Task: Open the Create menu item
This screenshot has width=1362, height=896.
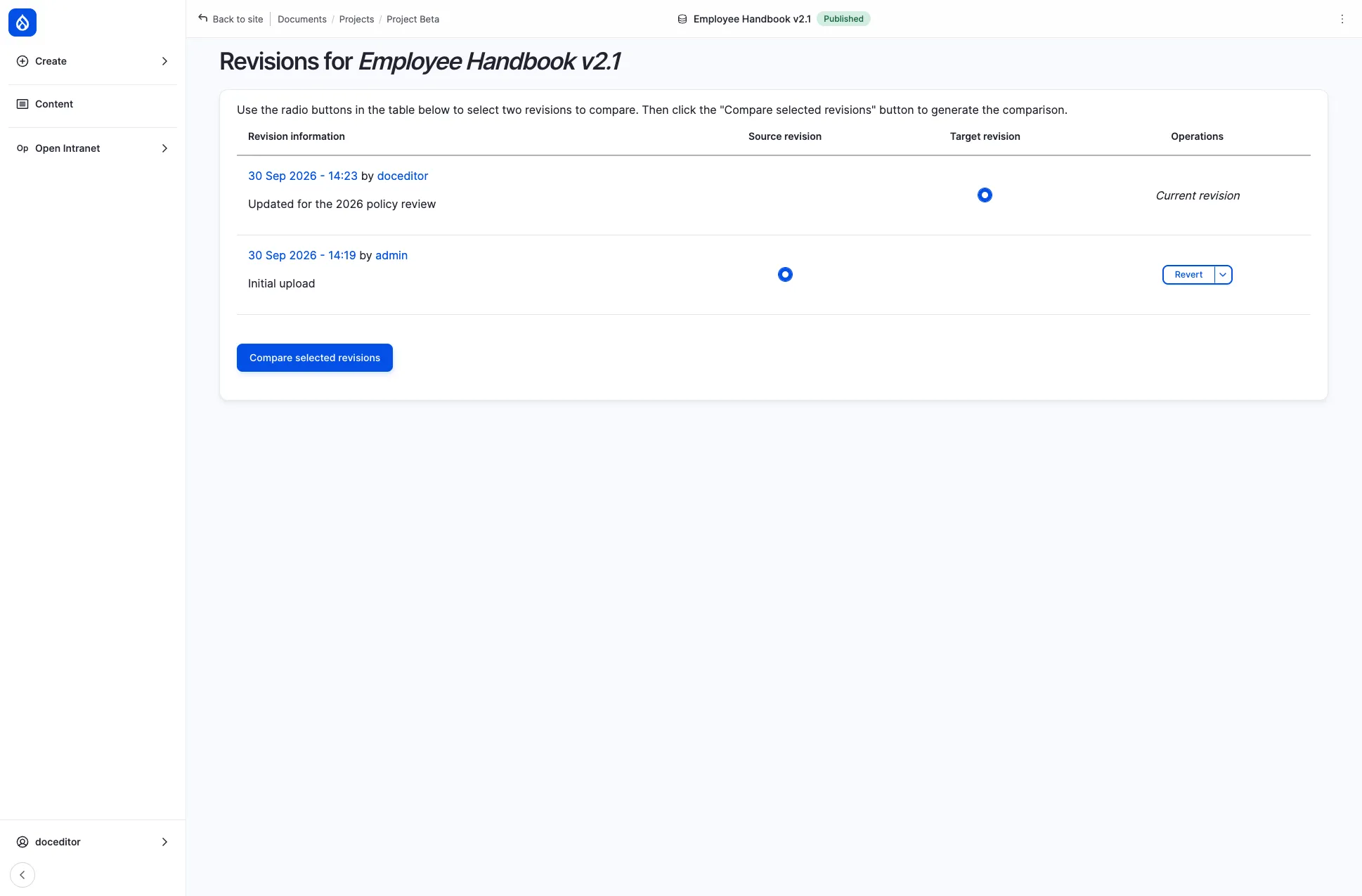Action: coord(93,61)
